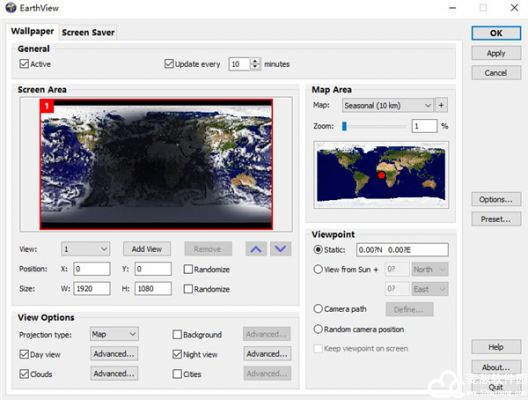
Task: Toggle the Clouds checkbox
Action: [x=24, y=374]
